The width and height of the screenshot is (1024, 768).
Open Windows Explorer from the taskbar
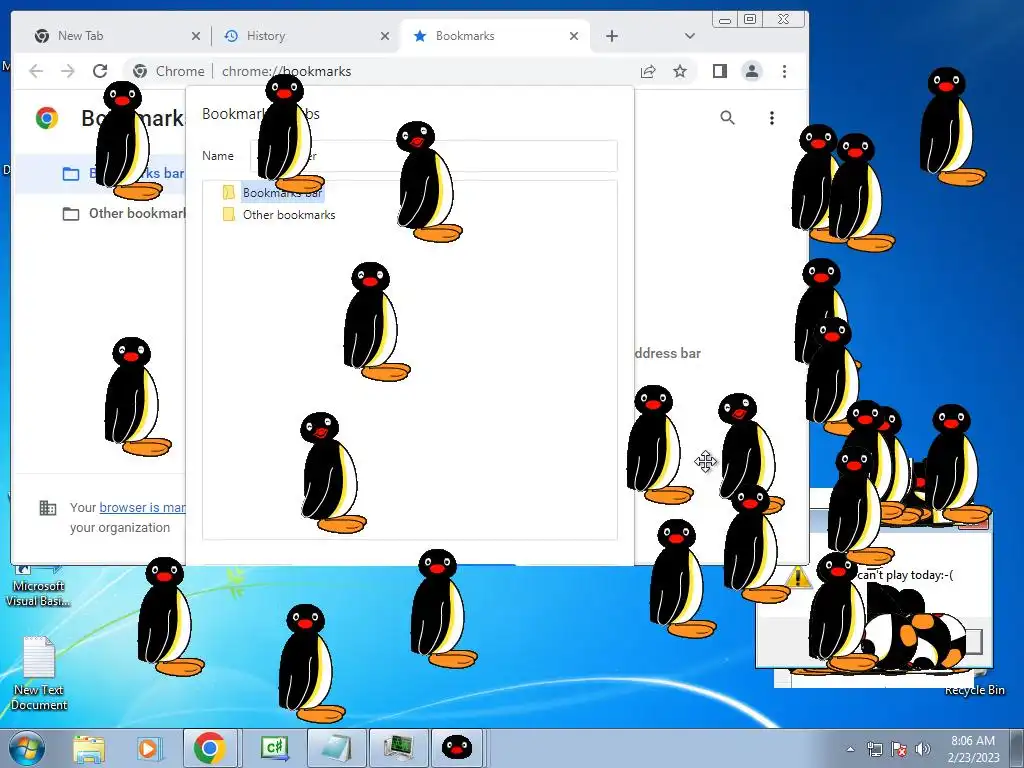click(89, 748)
